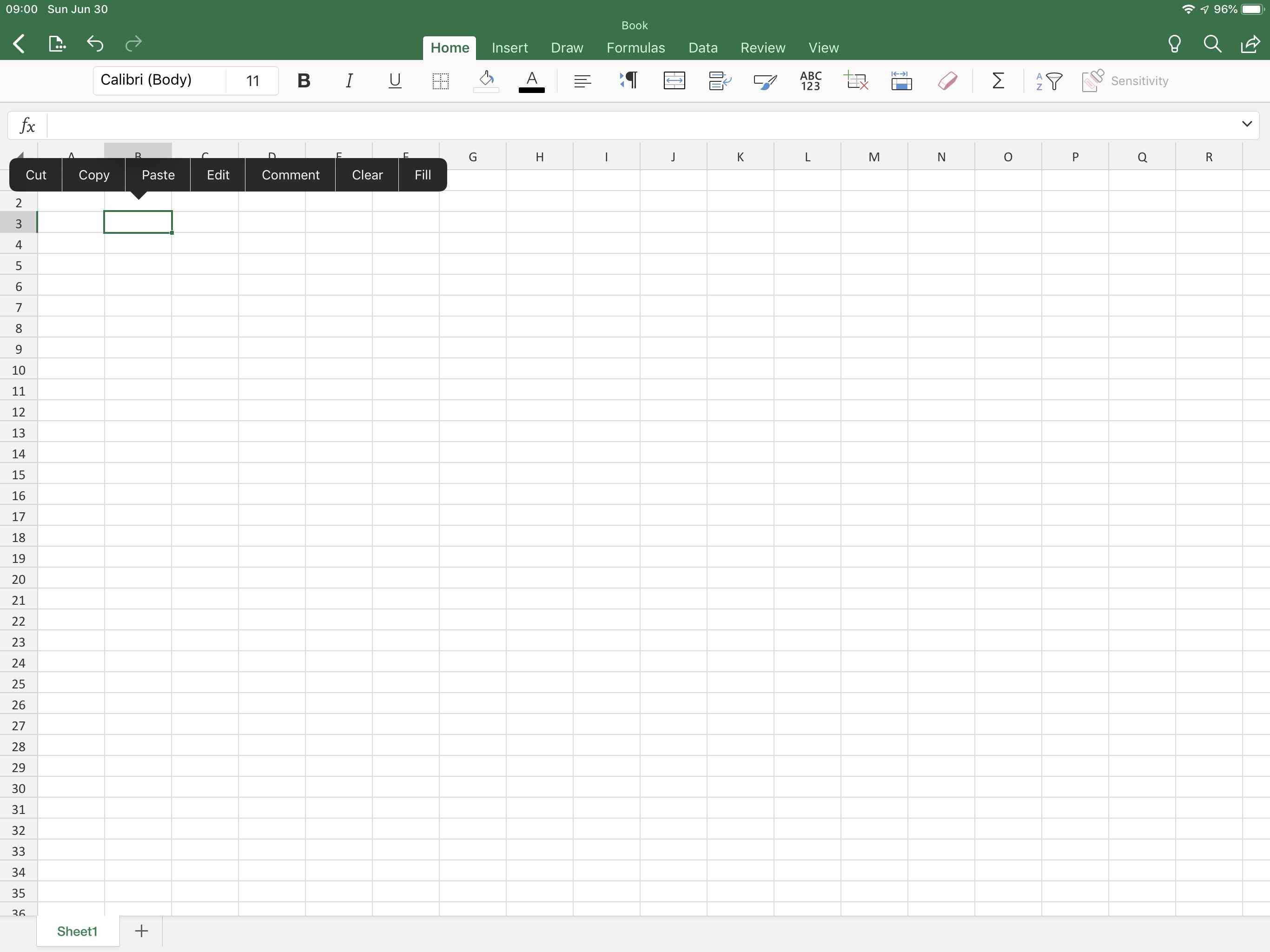Change text direction with paragraph icon
The height and width of the screenshot is (952, 1270).
point(628,81)
